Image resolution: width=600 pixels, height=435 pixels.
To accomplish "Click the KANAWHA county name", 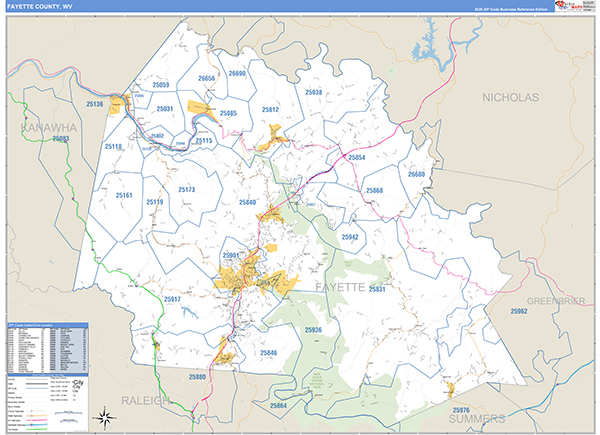I will (x=49, y=128).
